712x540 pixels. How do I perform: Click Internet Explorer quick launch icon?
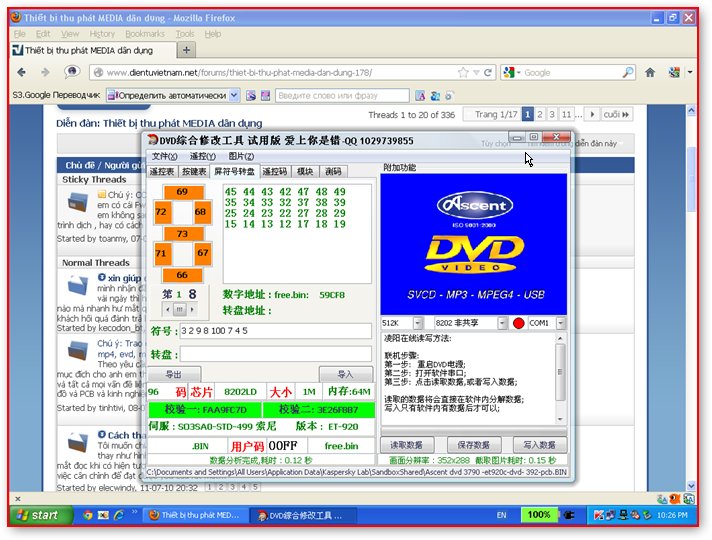point(119,515)
